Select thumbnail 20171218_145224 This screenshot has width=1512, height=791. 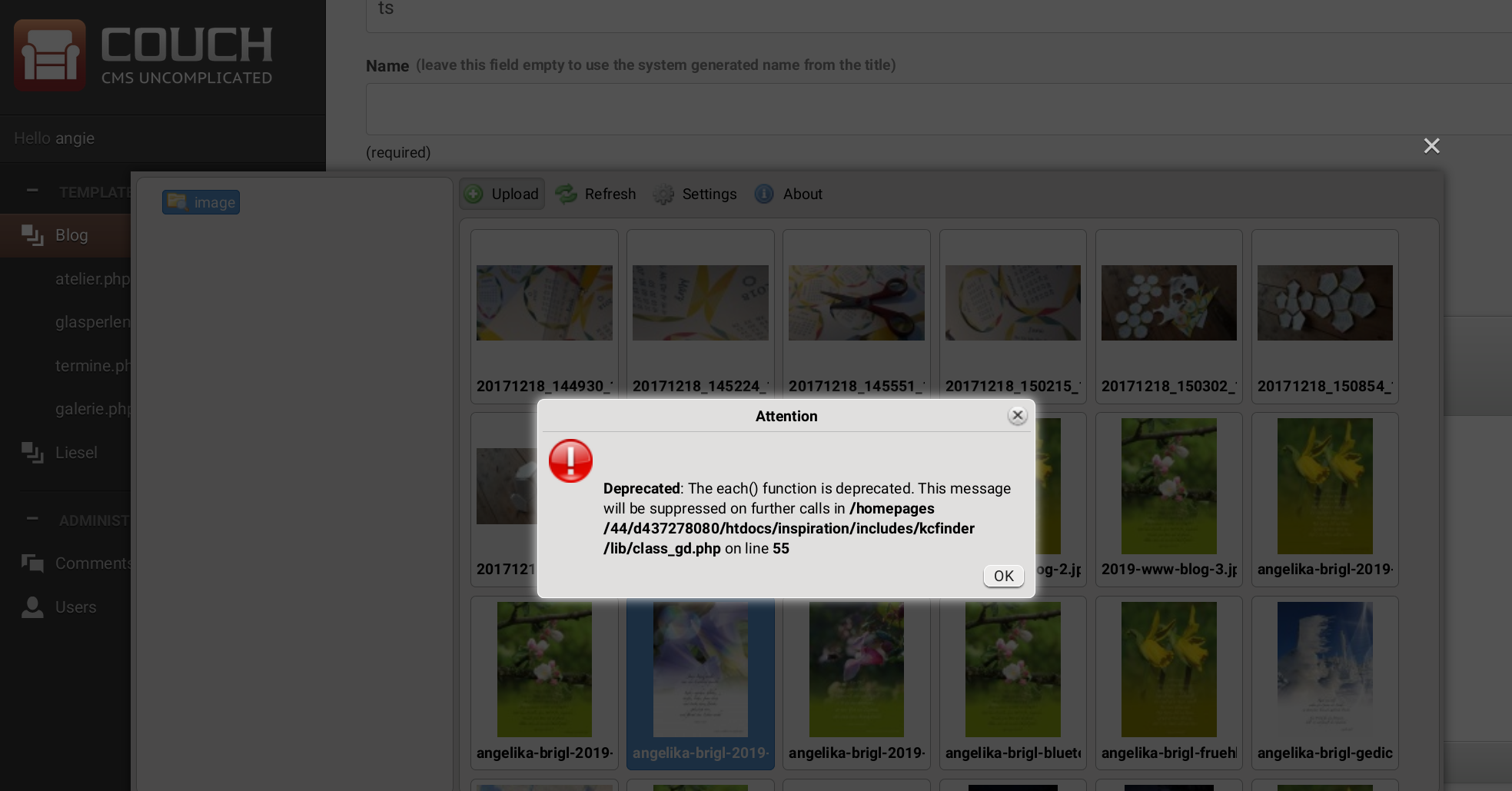coord(700,317)
